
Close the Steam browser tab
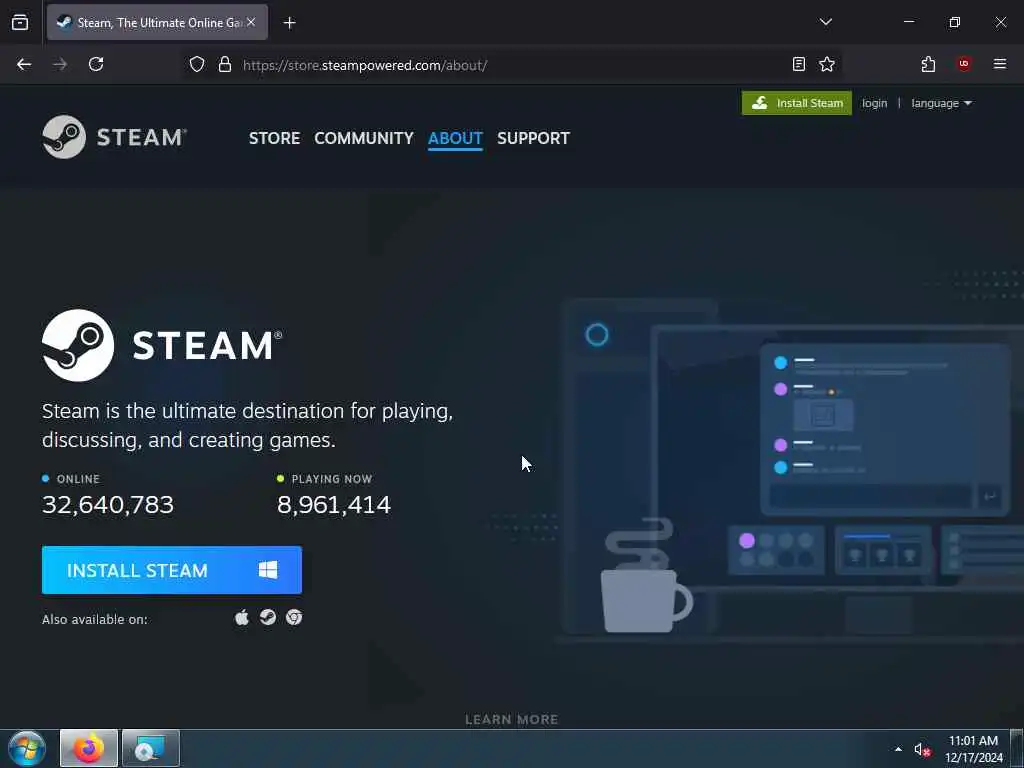(x=251, y=22)
